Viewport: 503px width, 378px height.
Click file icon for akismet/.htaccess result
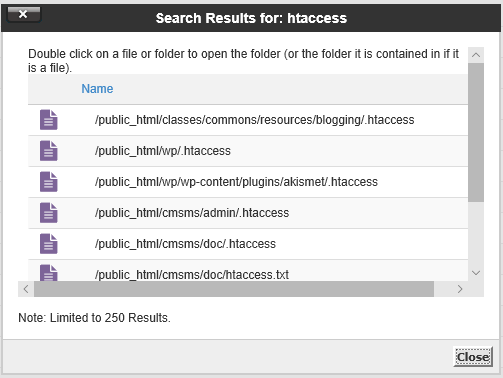pyautogui.click(x=49, y=182)
